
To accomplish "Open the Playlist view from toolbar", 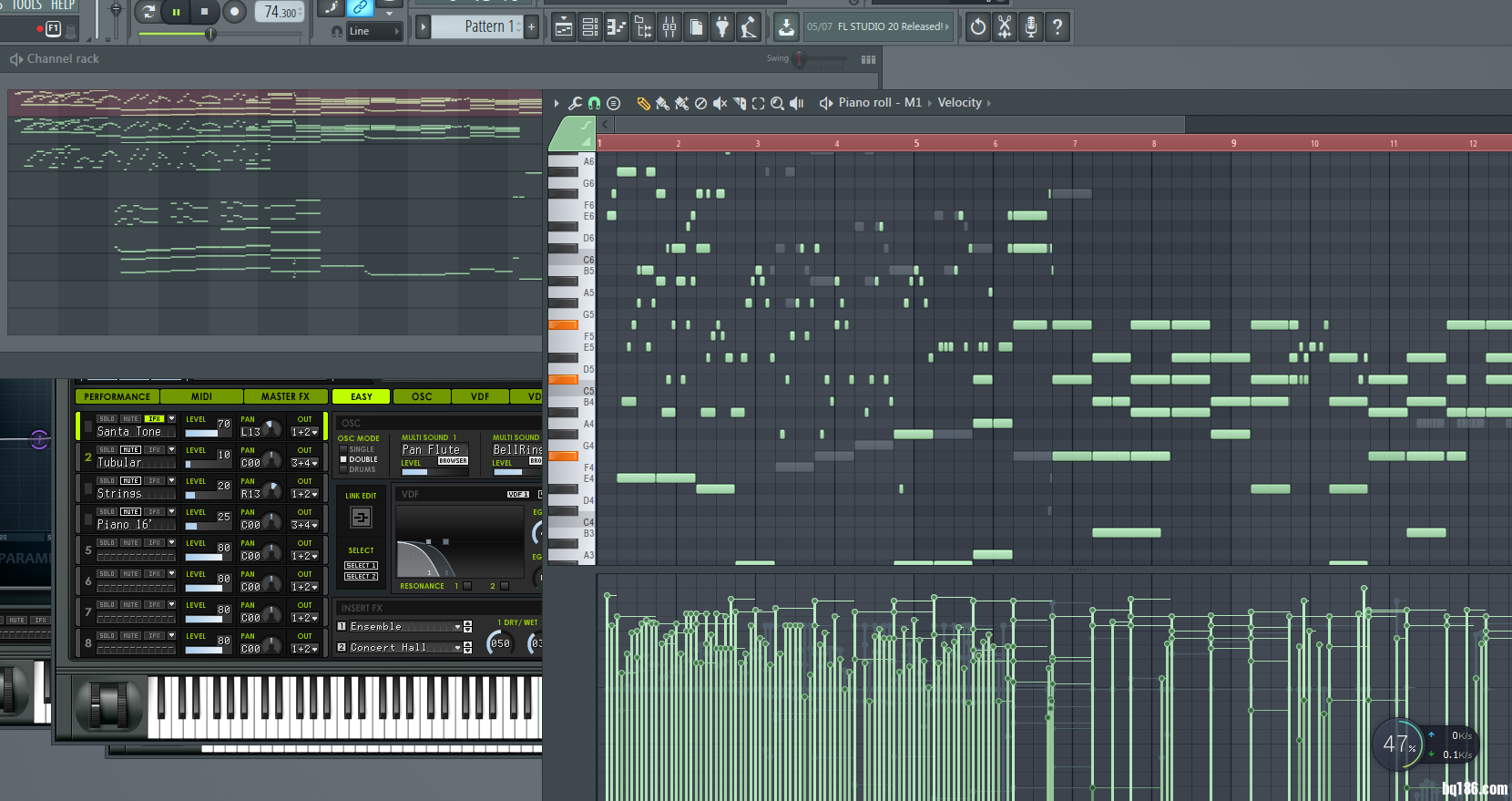I will pyautogui.click(x=564, y=27).
